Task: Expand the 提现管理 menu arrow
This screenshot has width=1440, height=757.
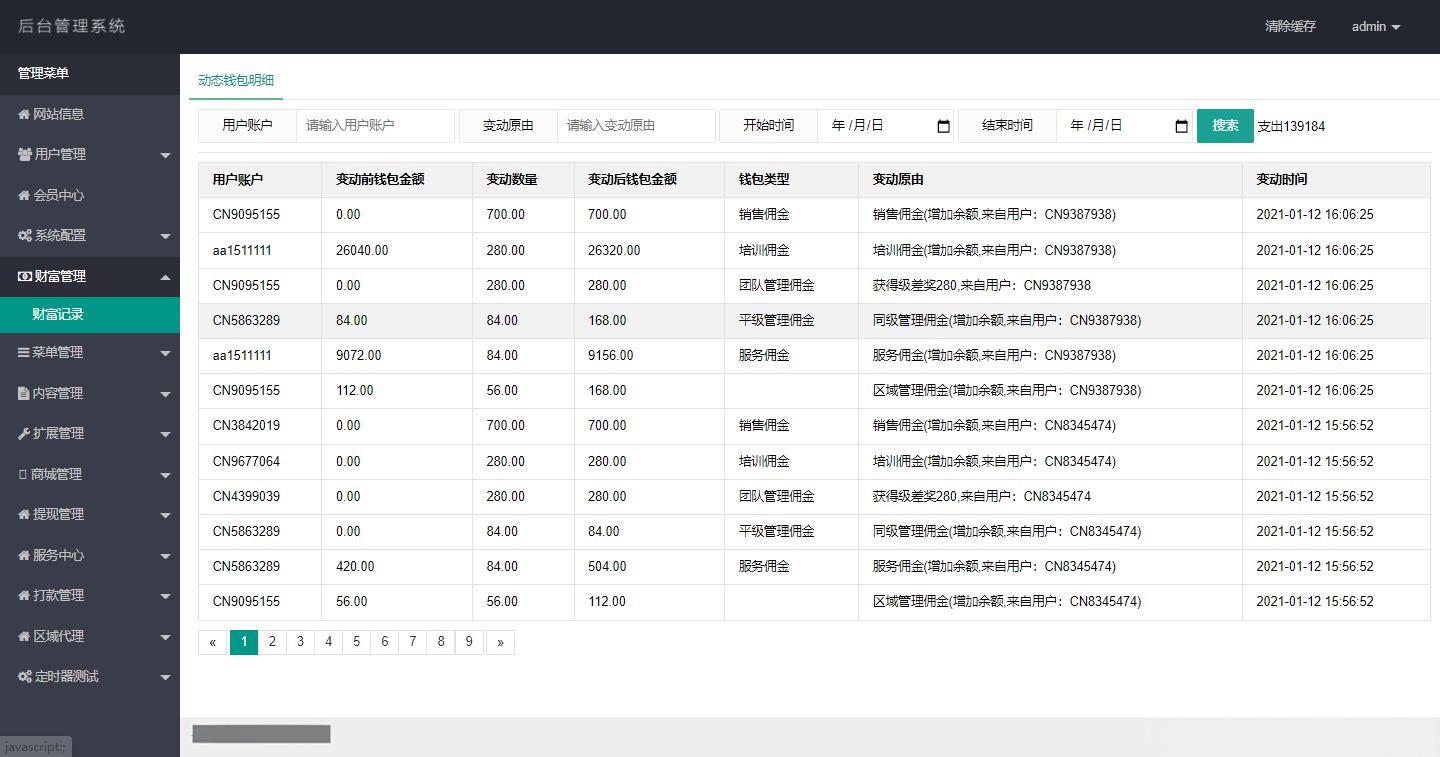Action: (165, 515)
